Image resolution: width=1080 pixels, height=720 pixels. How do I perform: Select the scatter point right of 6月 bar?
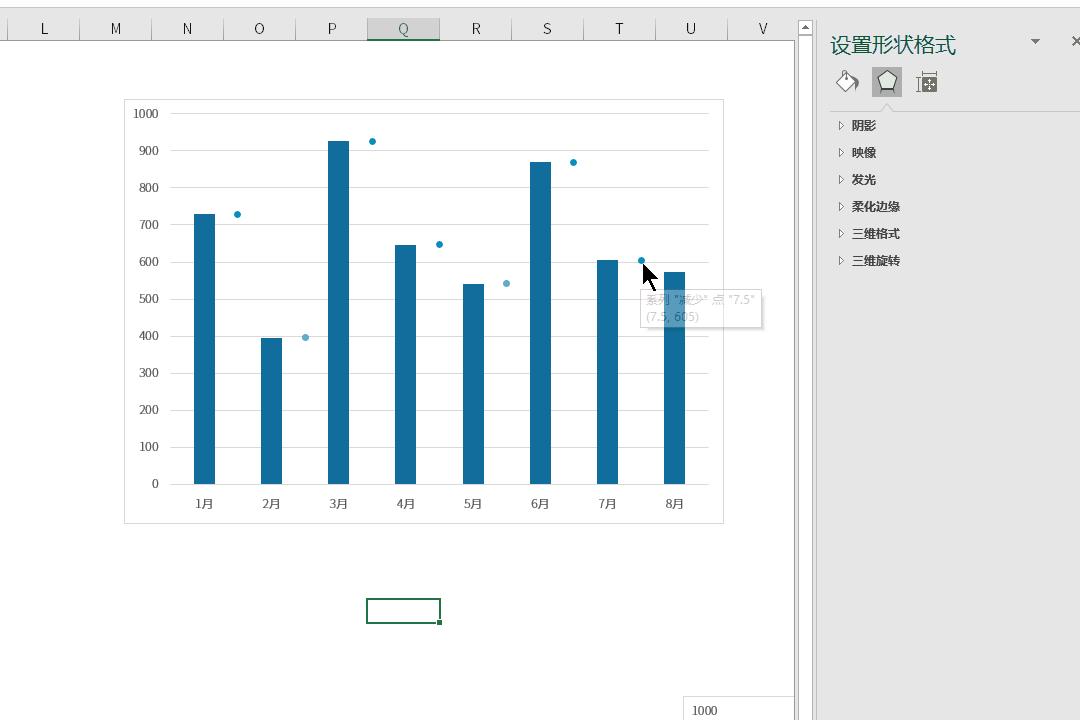click(x=573, y=162)
